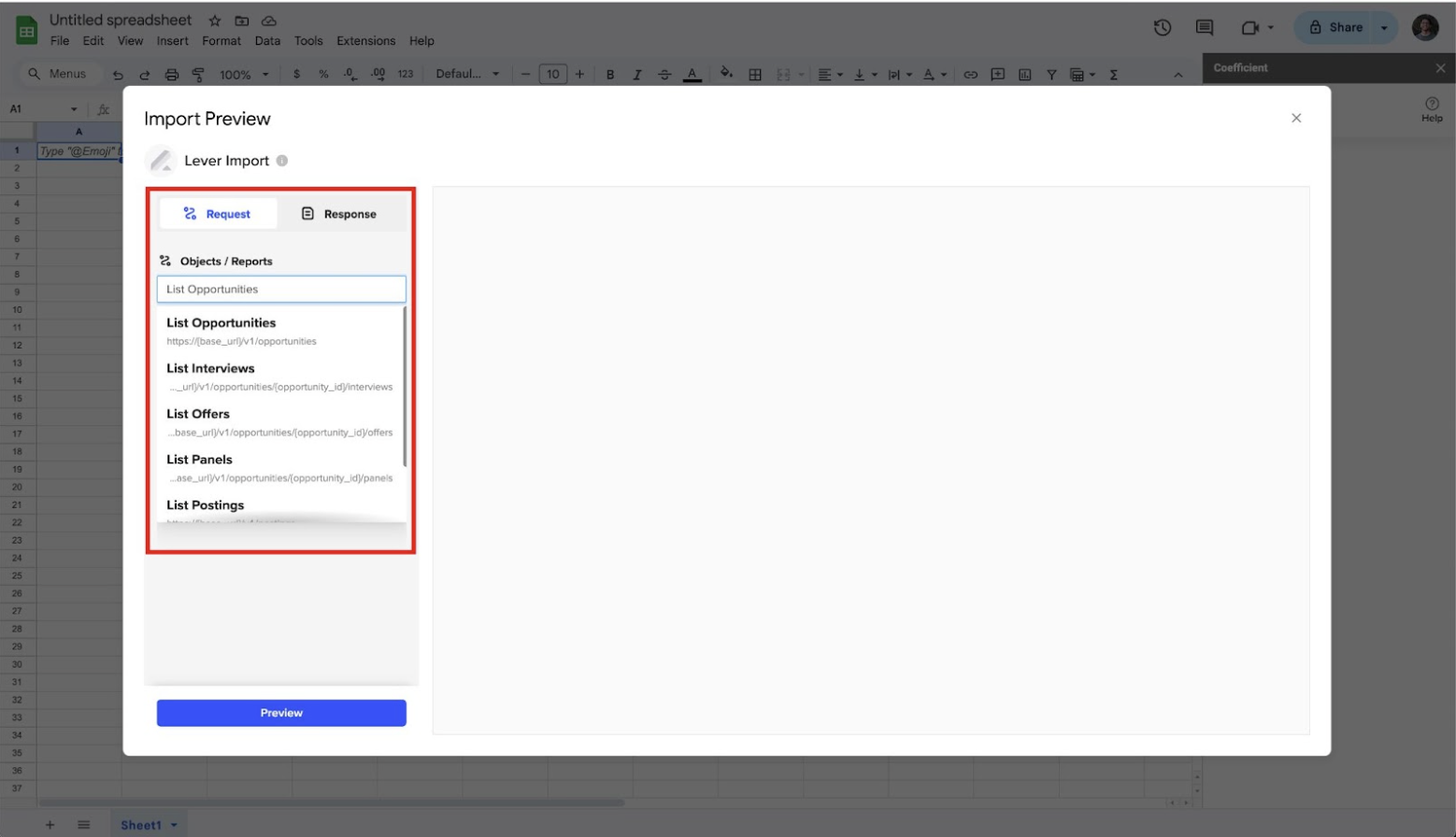Viewport: 1456px width, 837px height.
Task: Close the Import Preview dialog
Action: tap(1296, 118)
